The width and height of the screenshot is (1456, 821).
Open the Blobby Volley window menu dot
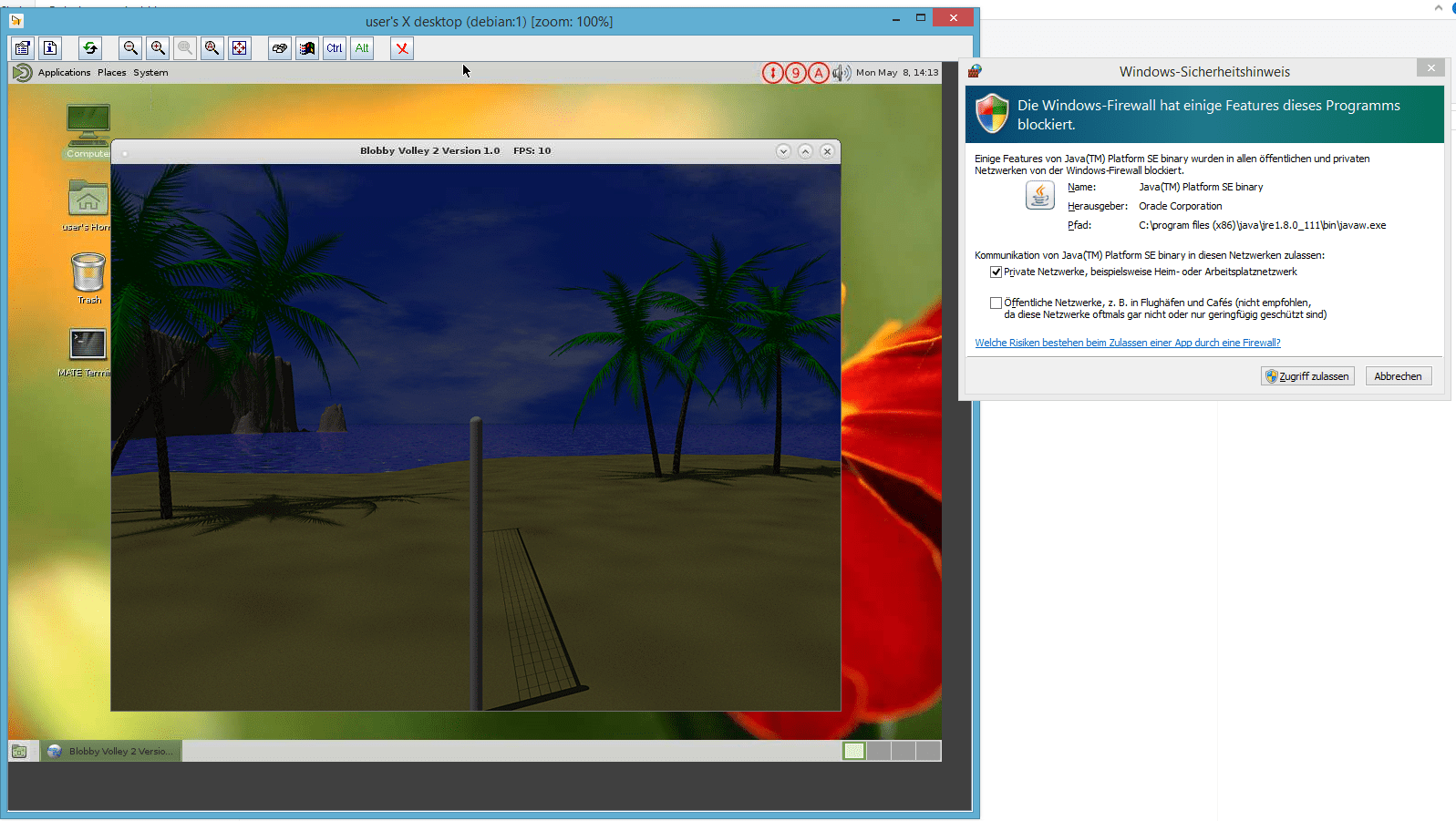click(x=125, y=153)
